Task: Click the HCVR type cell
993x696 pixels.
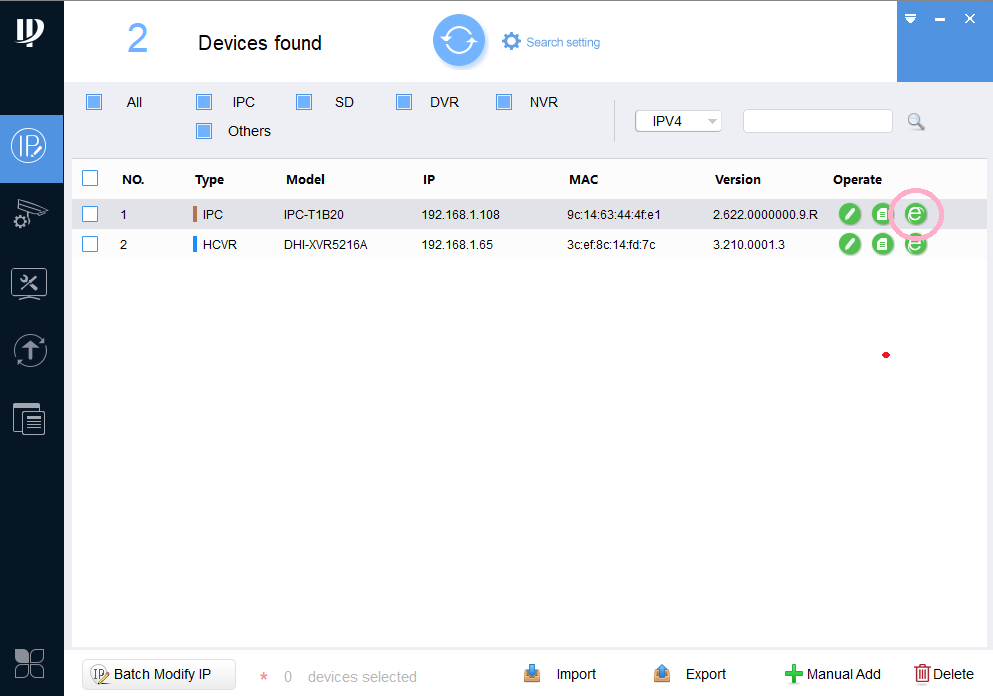Action: click(219, 244)
